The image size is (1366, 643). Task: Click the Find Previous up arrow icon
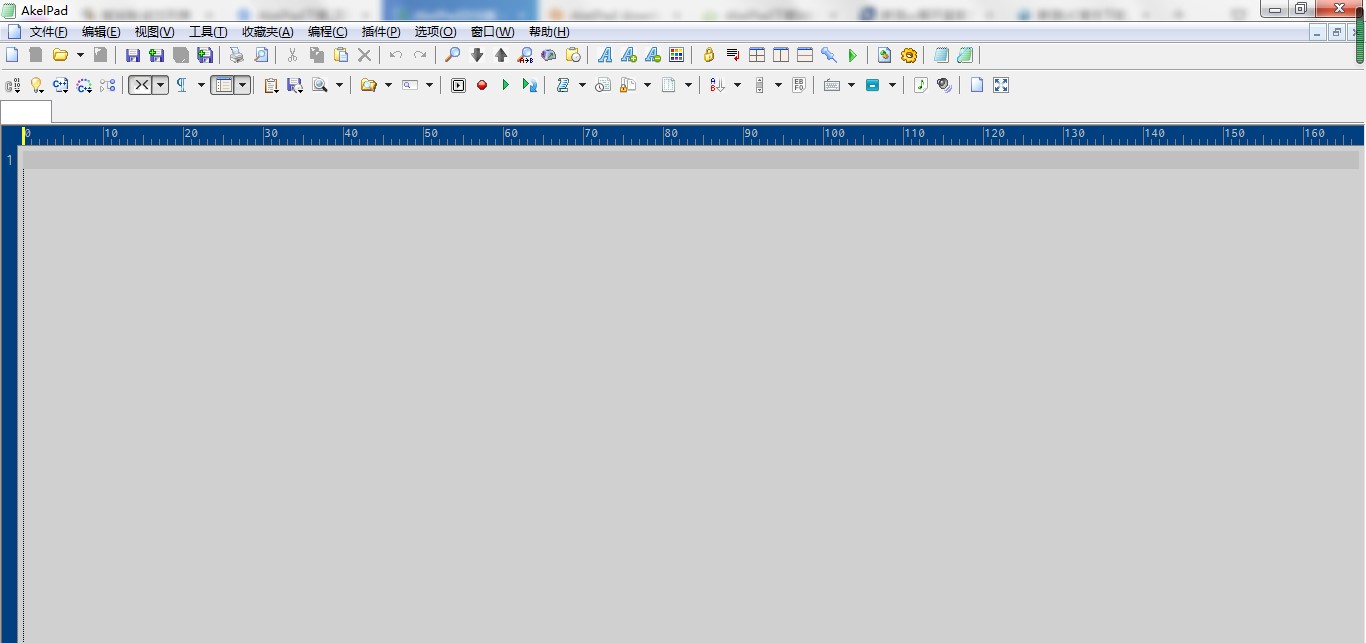pyautogui.click(x=501, y=55)
